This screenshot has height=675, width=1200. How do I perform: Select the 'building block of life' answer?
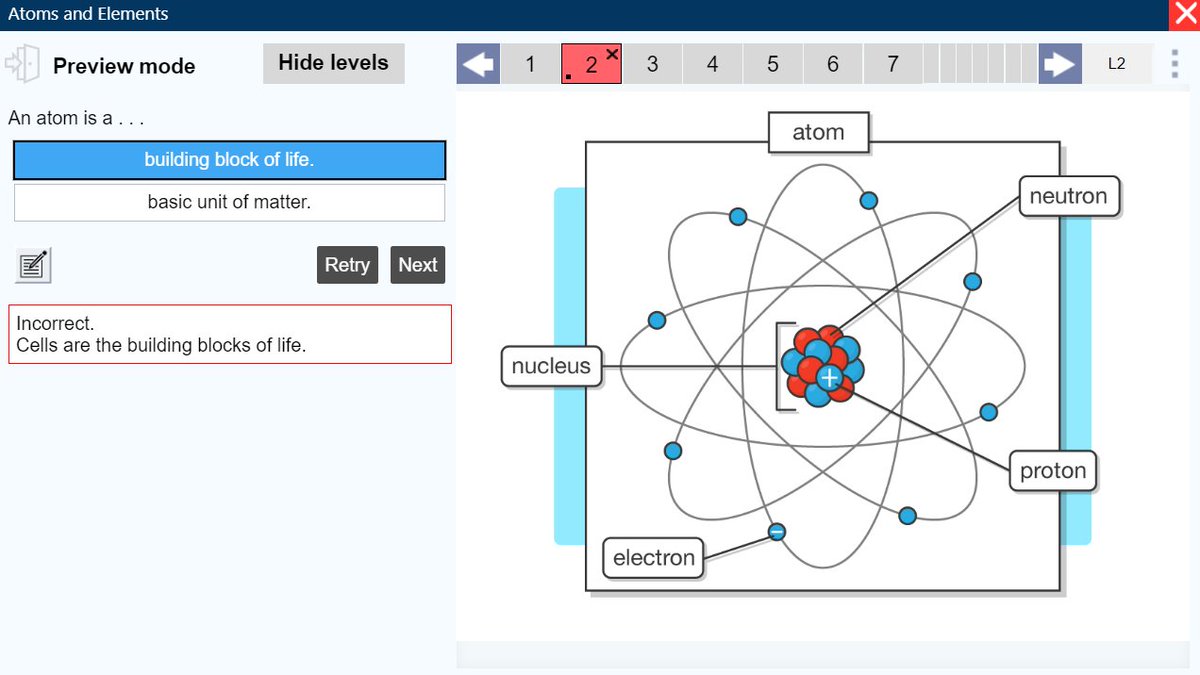click(229, 160)
